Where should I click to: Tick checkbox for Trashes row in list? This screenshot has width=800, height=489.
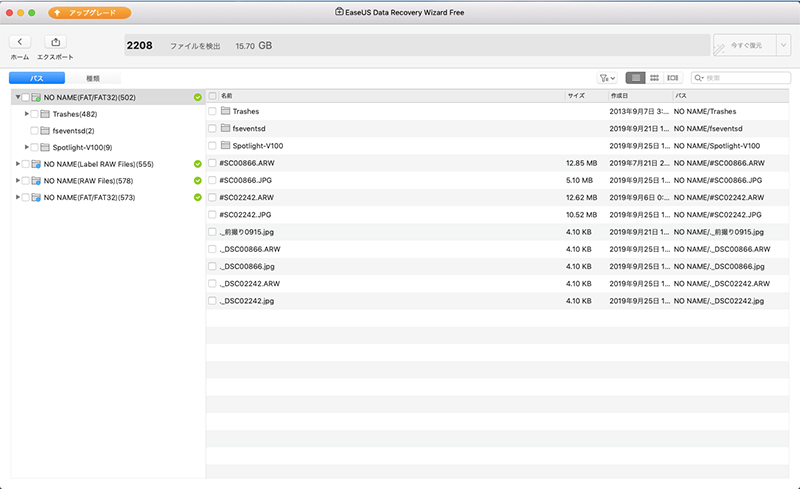click(212, 111)
